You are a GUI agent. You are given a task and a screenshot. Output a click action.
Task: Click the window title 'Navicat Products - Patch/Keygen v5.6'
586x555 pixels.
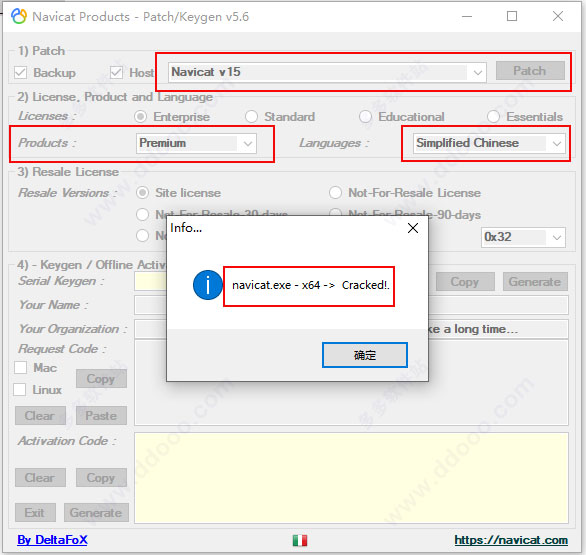[x=141, y=16]
